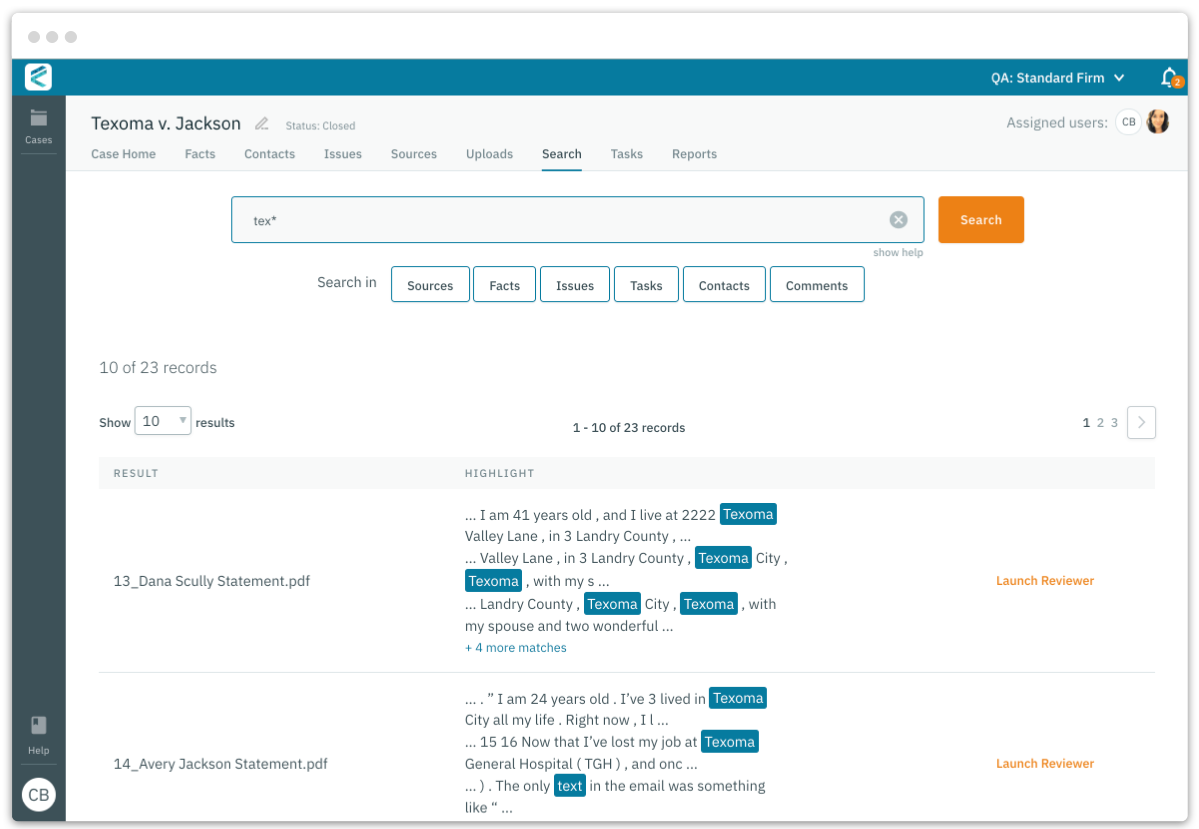This screenshot has width=1199, height=829.
Task: Edit the case name with the pencil icon
Action: pyautogui.click(x=259, y=122)
